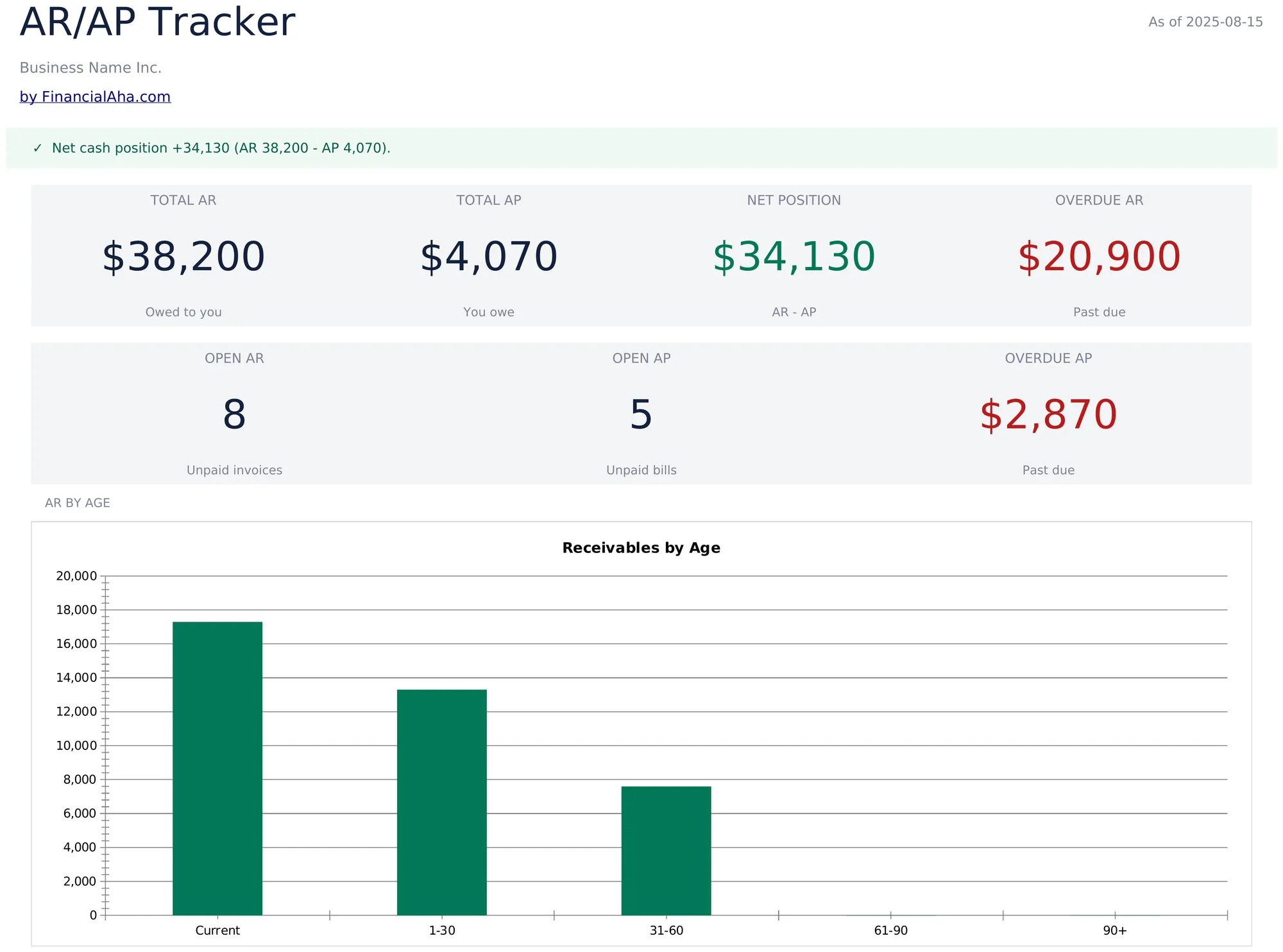This screenshot has width=1283, height=952.
Task: Click the Current axis label
Action: click(x=217, y=931)
